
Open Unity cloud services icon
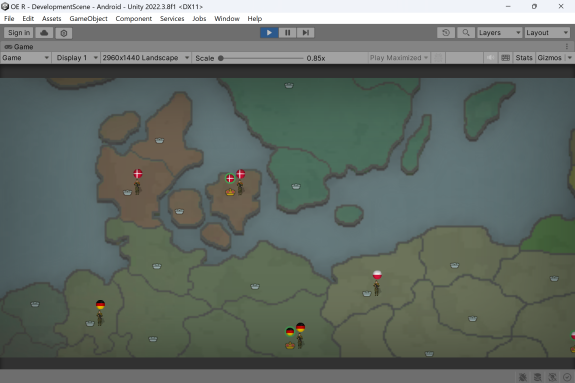pos(44,33)
